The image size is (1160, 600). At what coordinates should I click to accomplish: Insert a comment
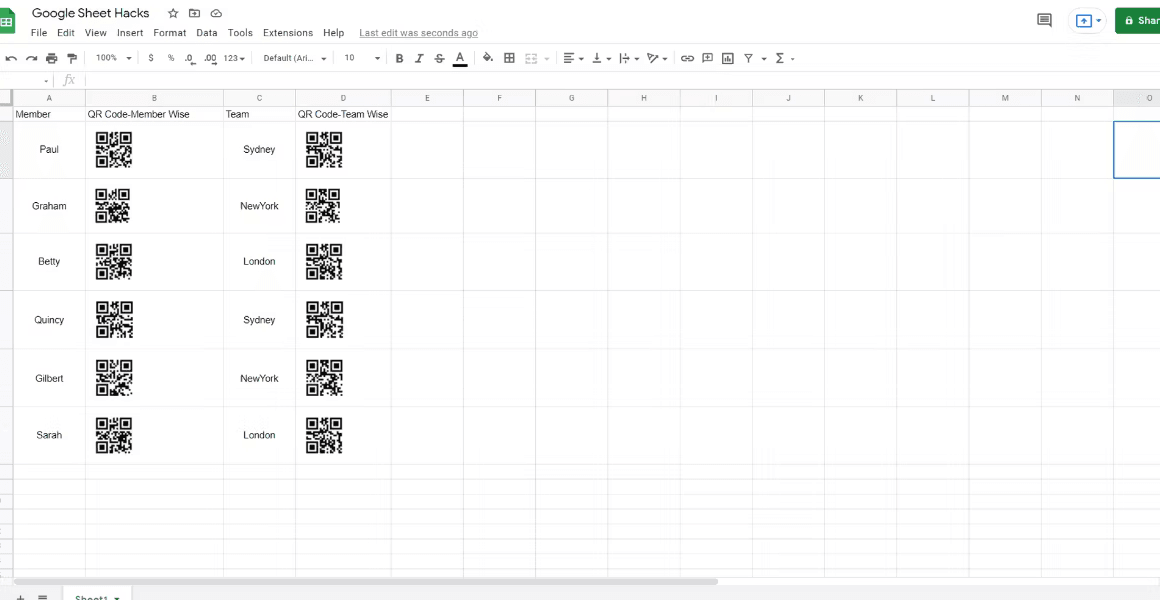(x=707, y=58)
